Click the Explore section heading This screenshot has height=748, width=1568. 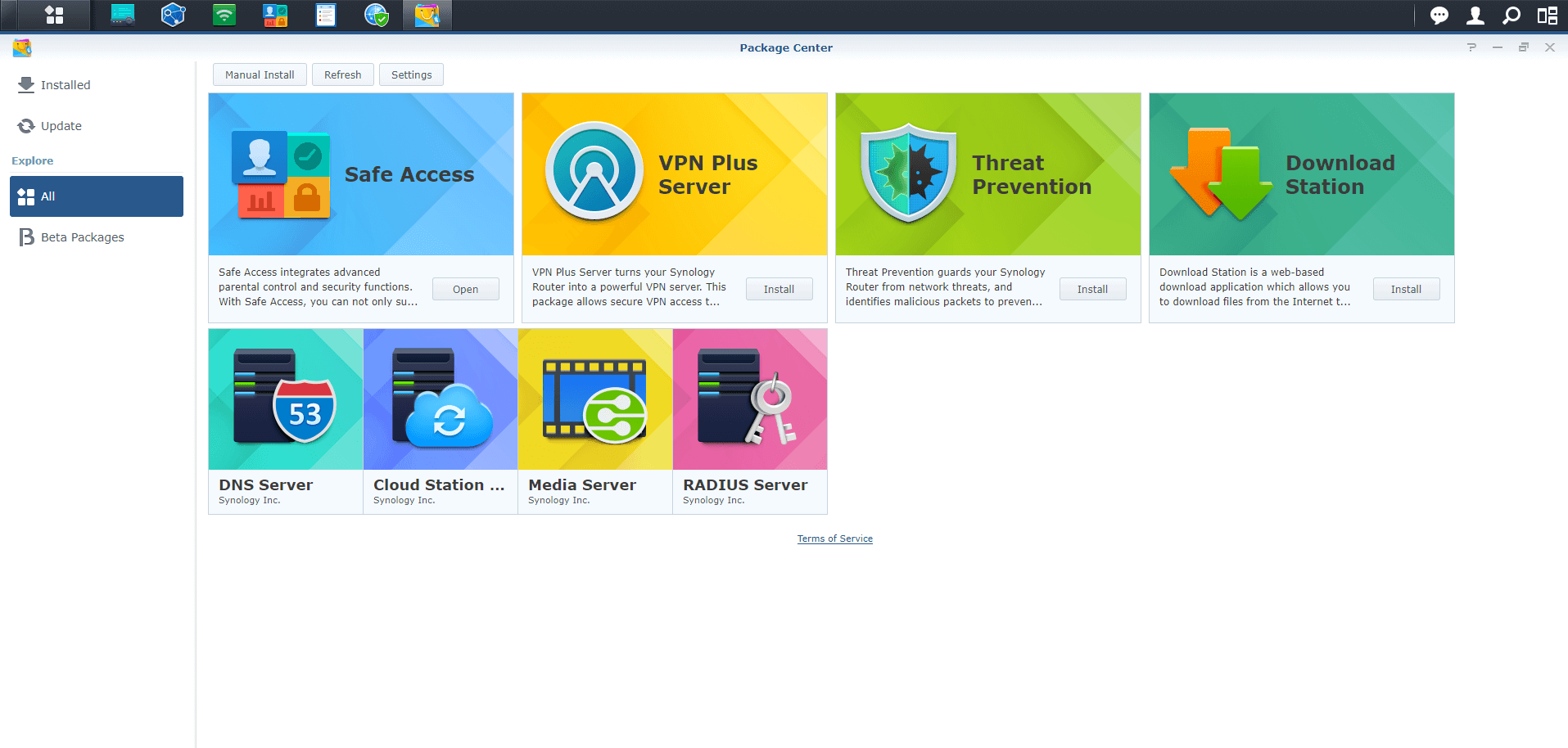point(33,161)
